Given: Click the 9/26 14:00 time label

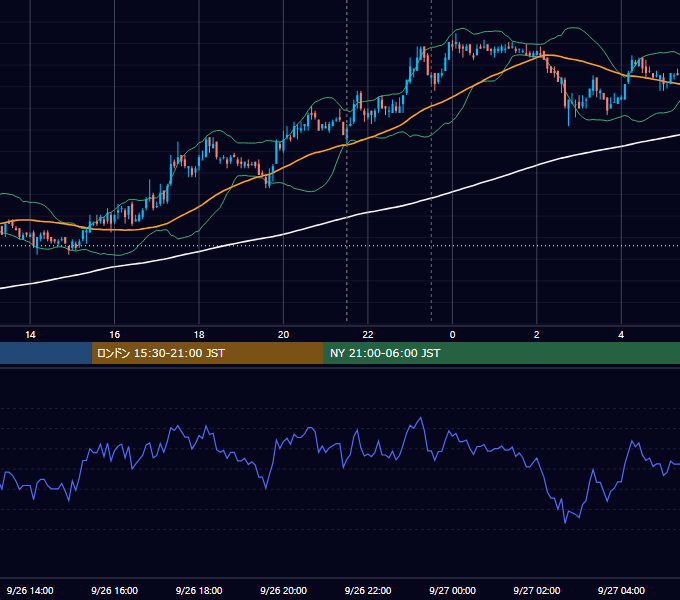Looking at the screenshot, I should click(x=30, y=590).
